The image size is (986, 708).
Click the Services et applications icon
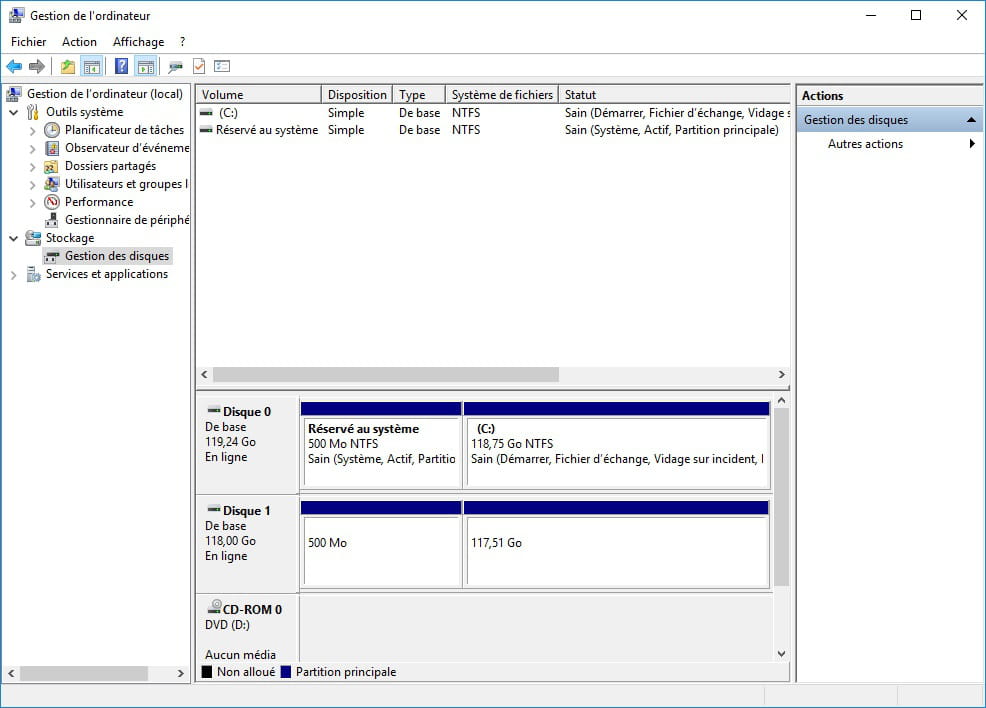(33, 274)
